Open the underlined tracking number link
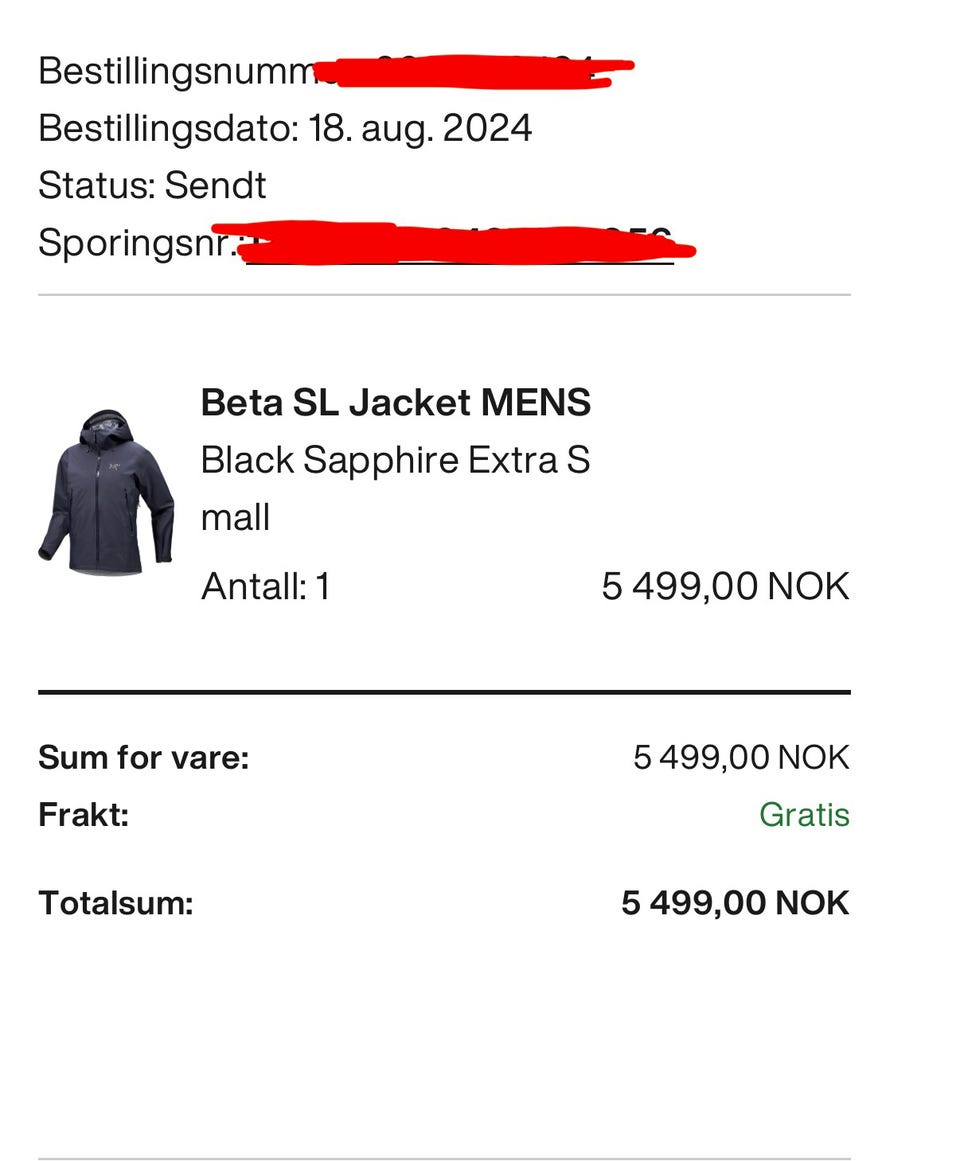Viewport: 960px width, 1161px height. click(x=460, y=244)
